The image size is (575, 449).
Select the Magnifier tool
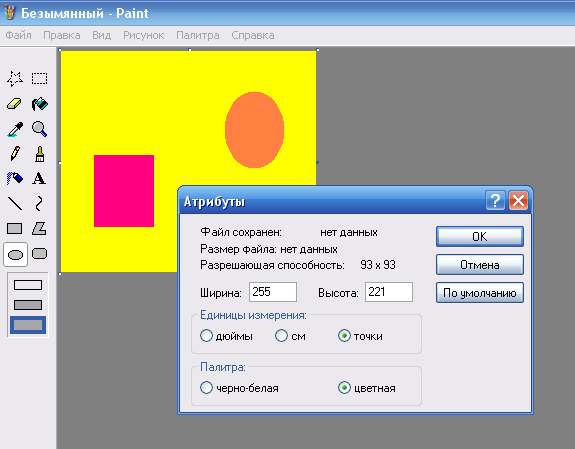(39, 129)
